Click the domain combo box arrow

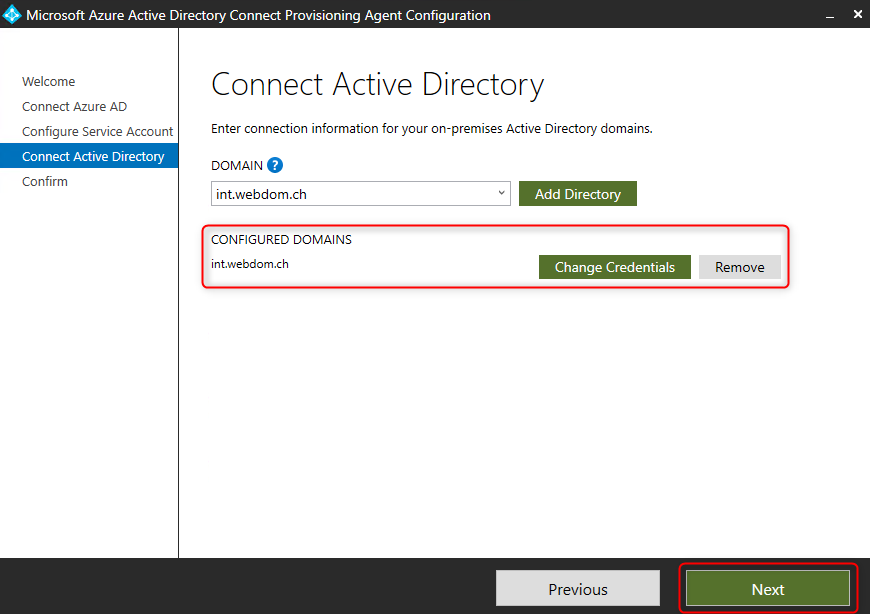tap(500, 193)
